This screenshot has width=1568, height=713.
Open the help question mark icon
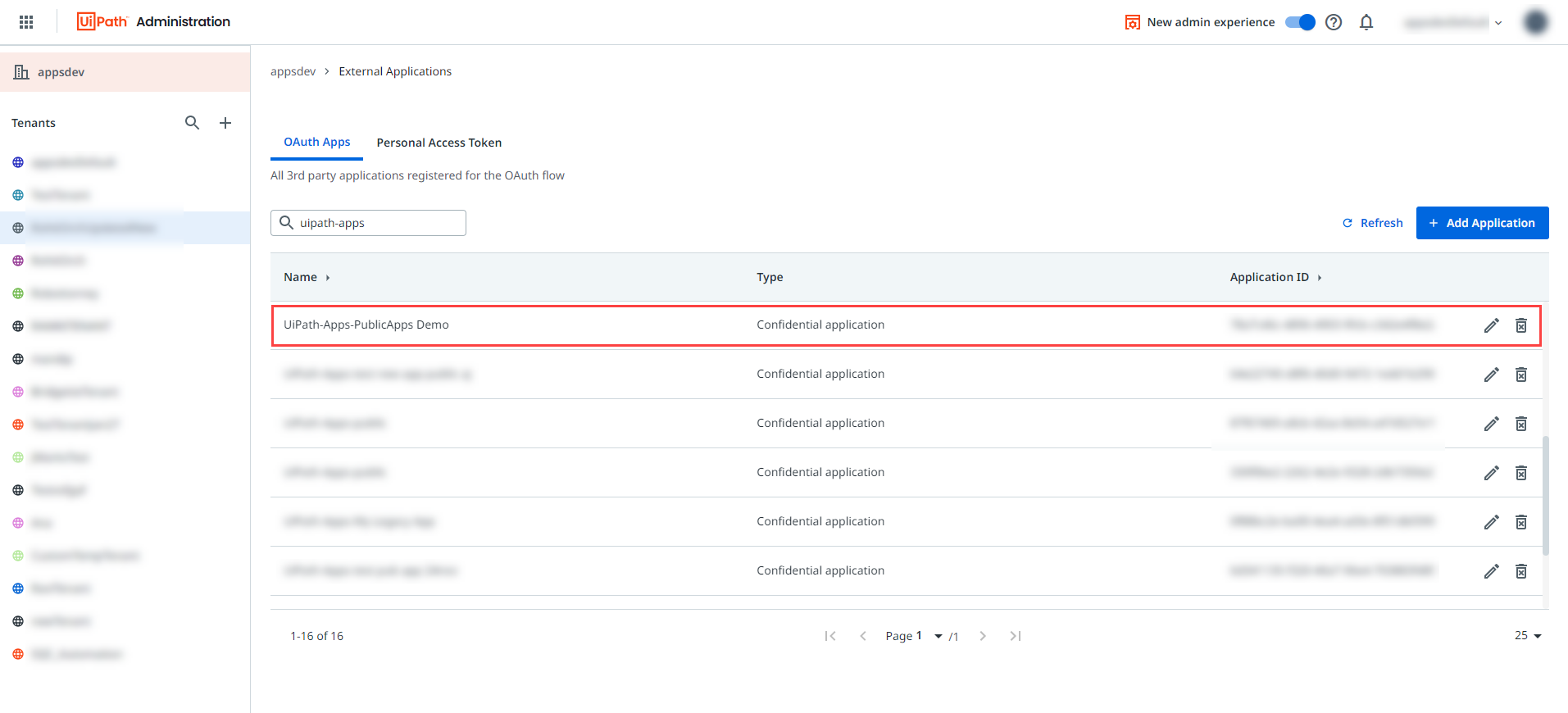click(1334, 22)
